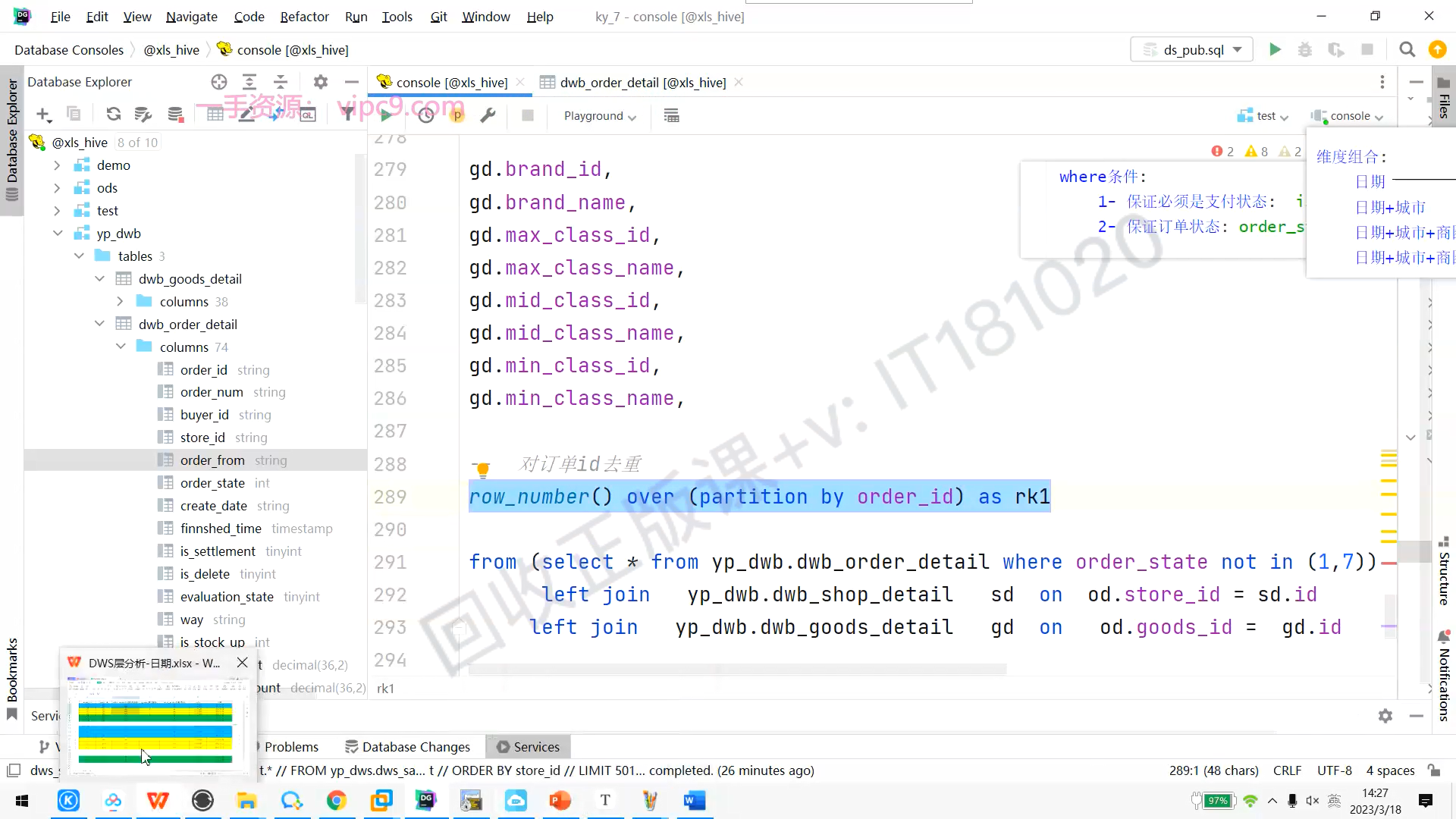Open the ds_pub.sql run configuration dropdown
1456x819 pixels.
1192,50
